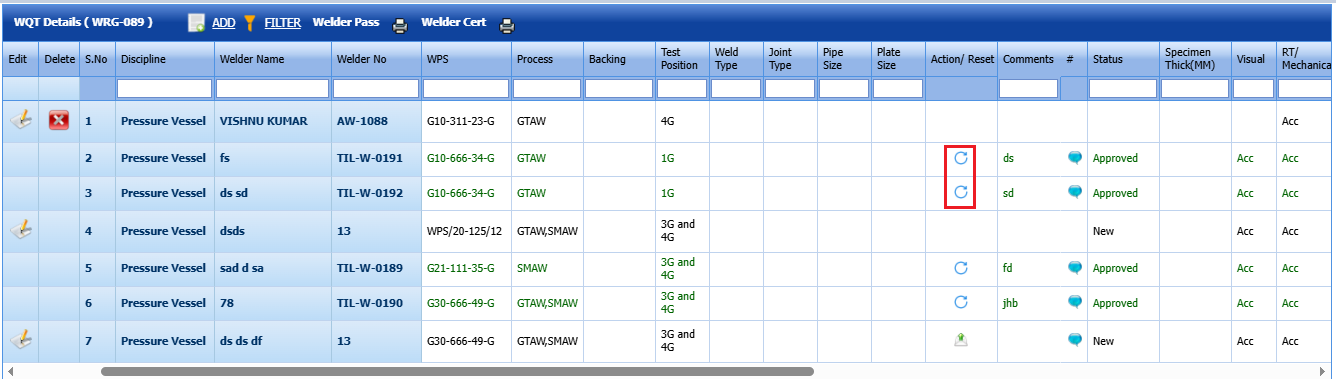This screenshot has width=1336, height=379.
Task: Focus the WPS filter box
Action: click(x=466, y=89)
